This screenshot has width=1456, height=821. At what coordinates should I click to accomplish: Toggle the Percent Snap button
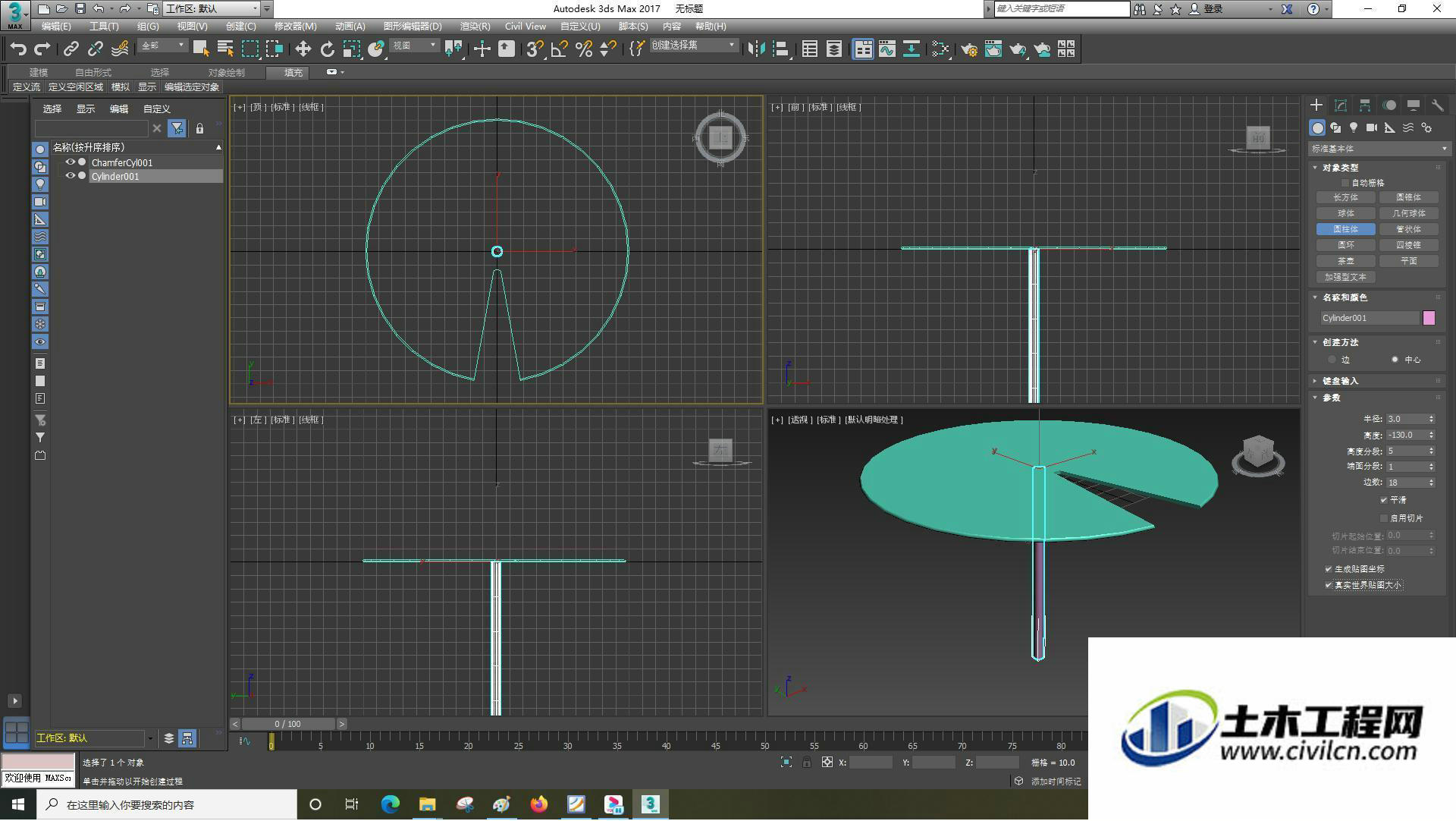tap(583, 49)
